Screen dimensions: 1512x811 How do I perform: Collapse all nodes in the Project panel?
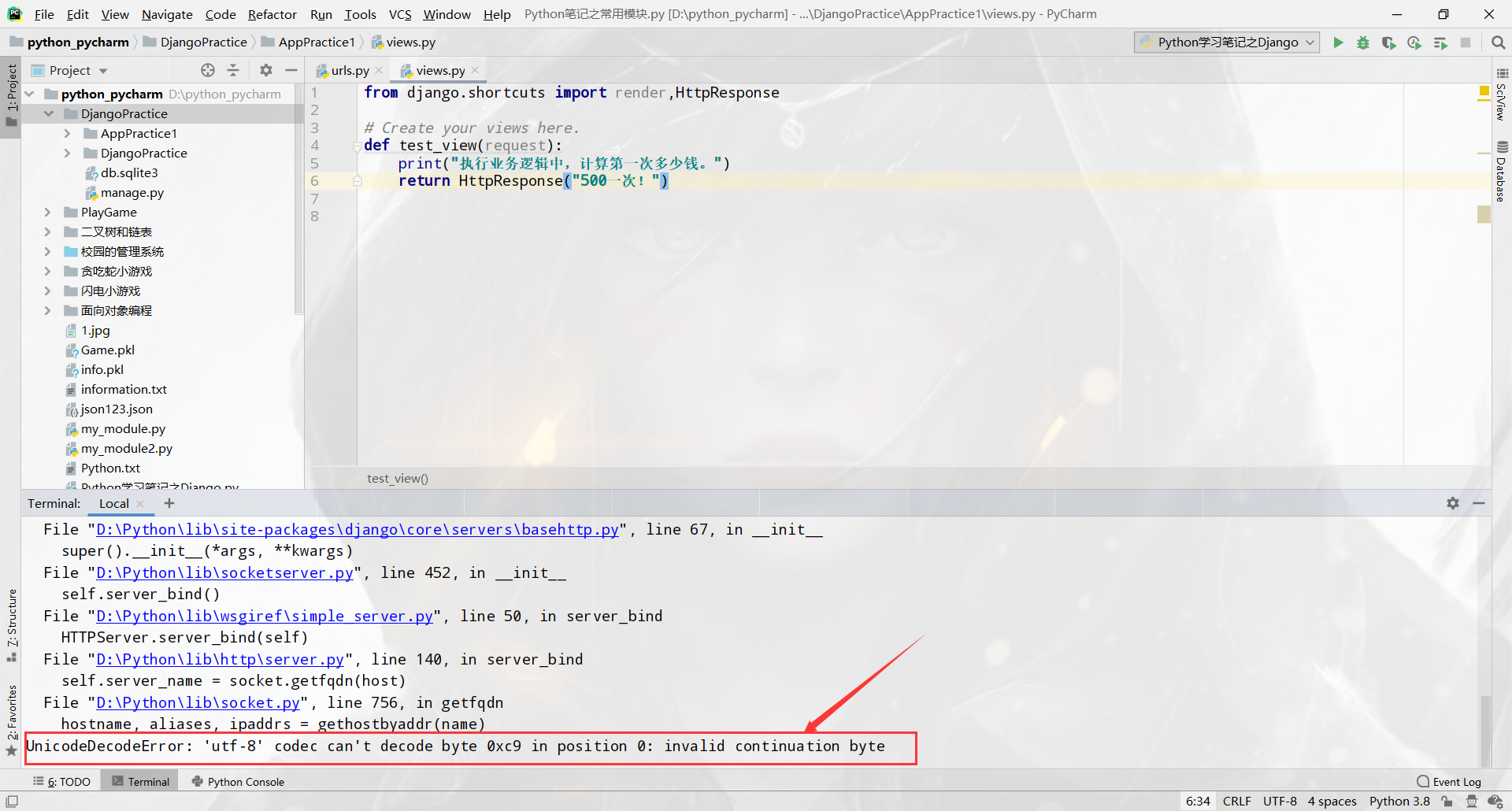pos(233,70)
